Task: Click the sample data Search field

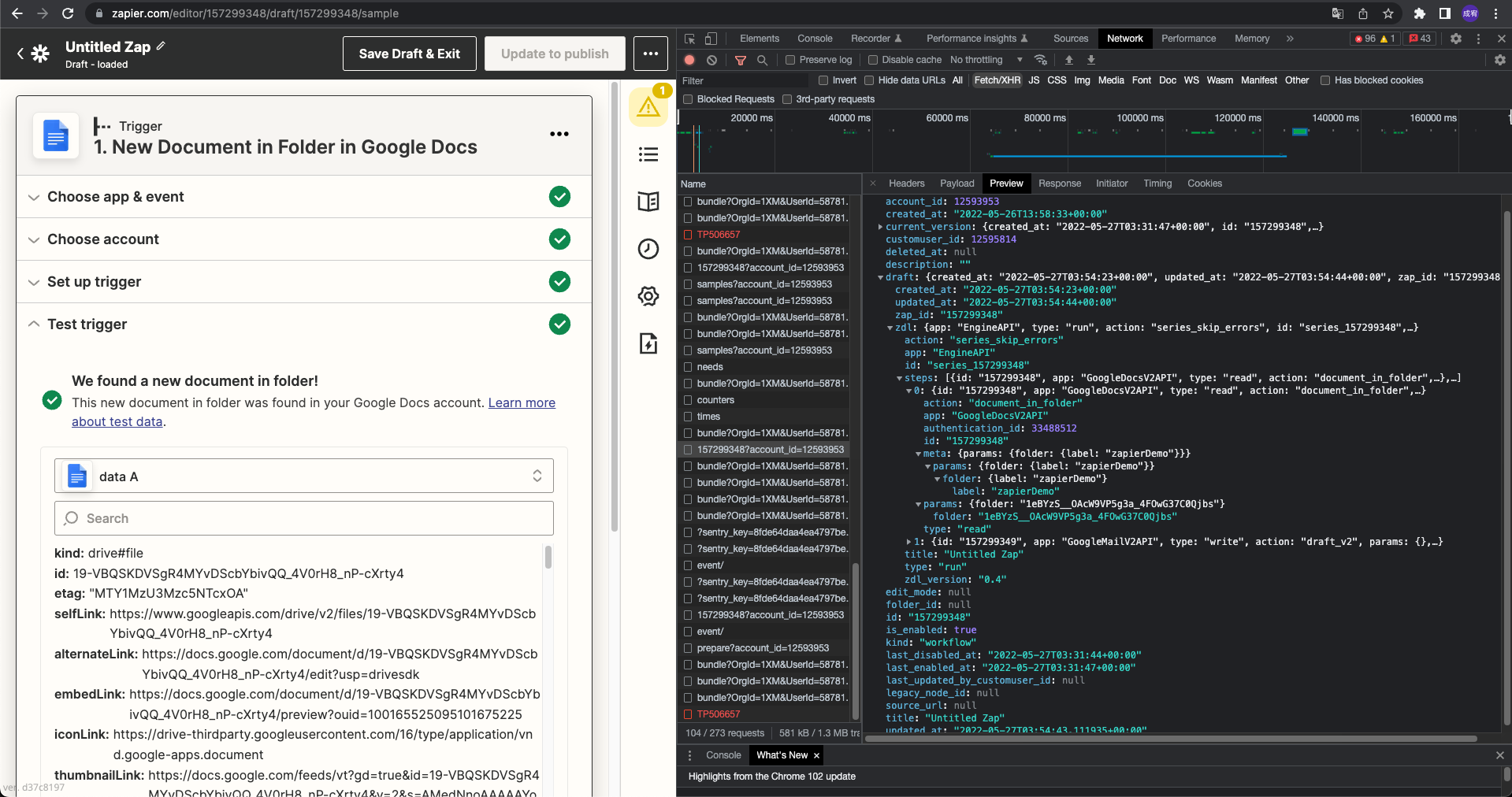Action: click(x=304, y=518)
